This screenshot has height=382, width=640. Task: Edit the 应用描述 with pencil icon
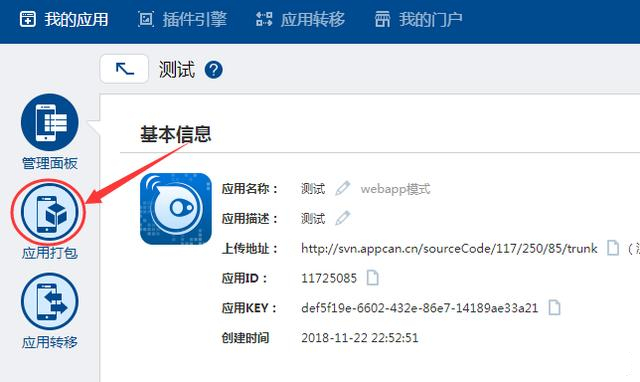[342, 218]
